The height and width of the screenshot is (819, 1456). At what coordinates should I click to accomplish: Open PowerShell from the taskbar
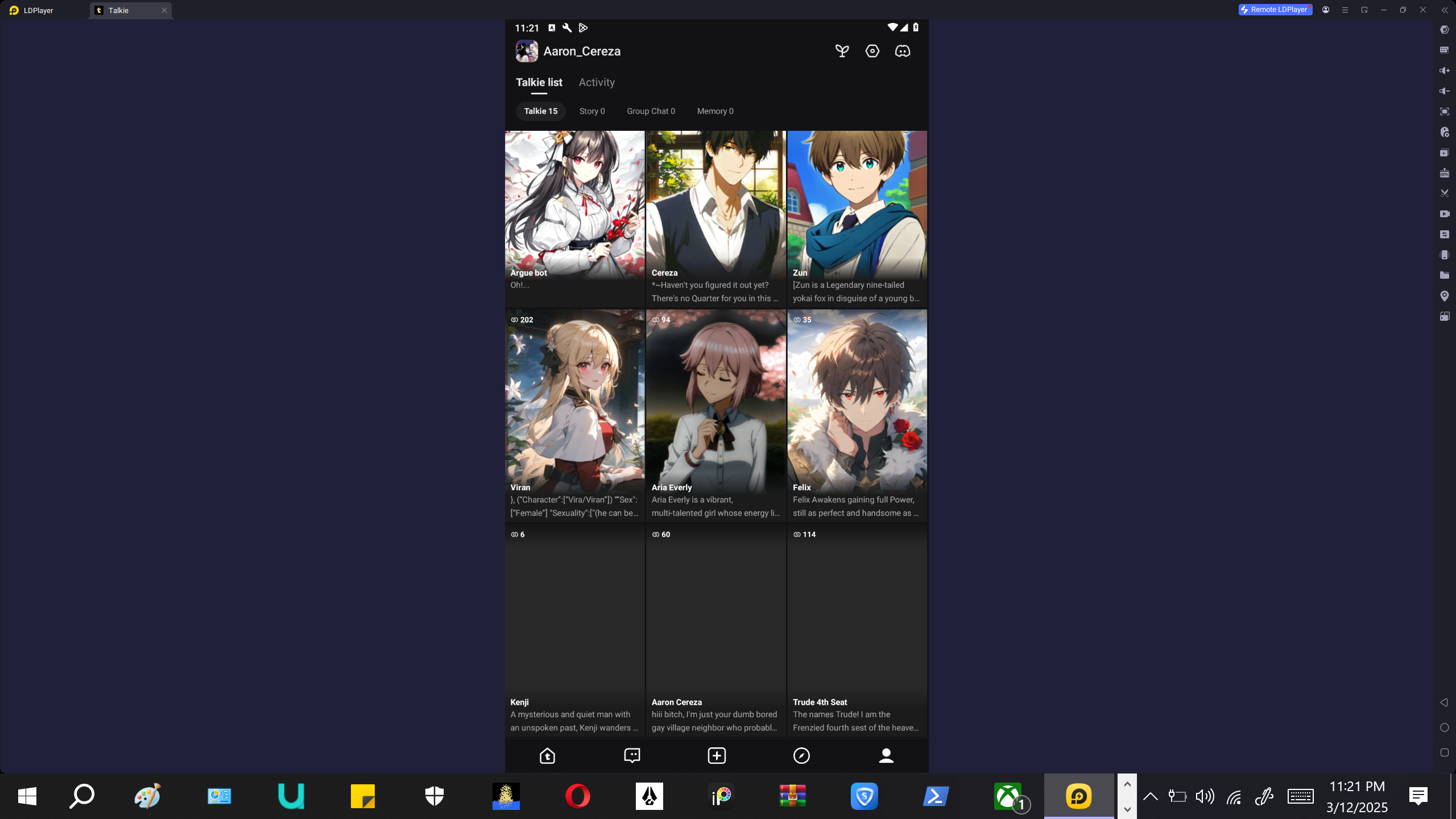pyautogui.click(x=936, y=796)
